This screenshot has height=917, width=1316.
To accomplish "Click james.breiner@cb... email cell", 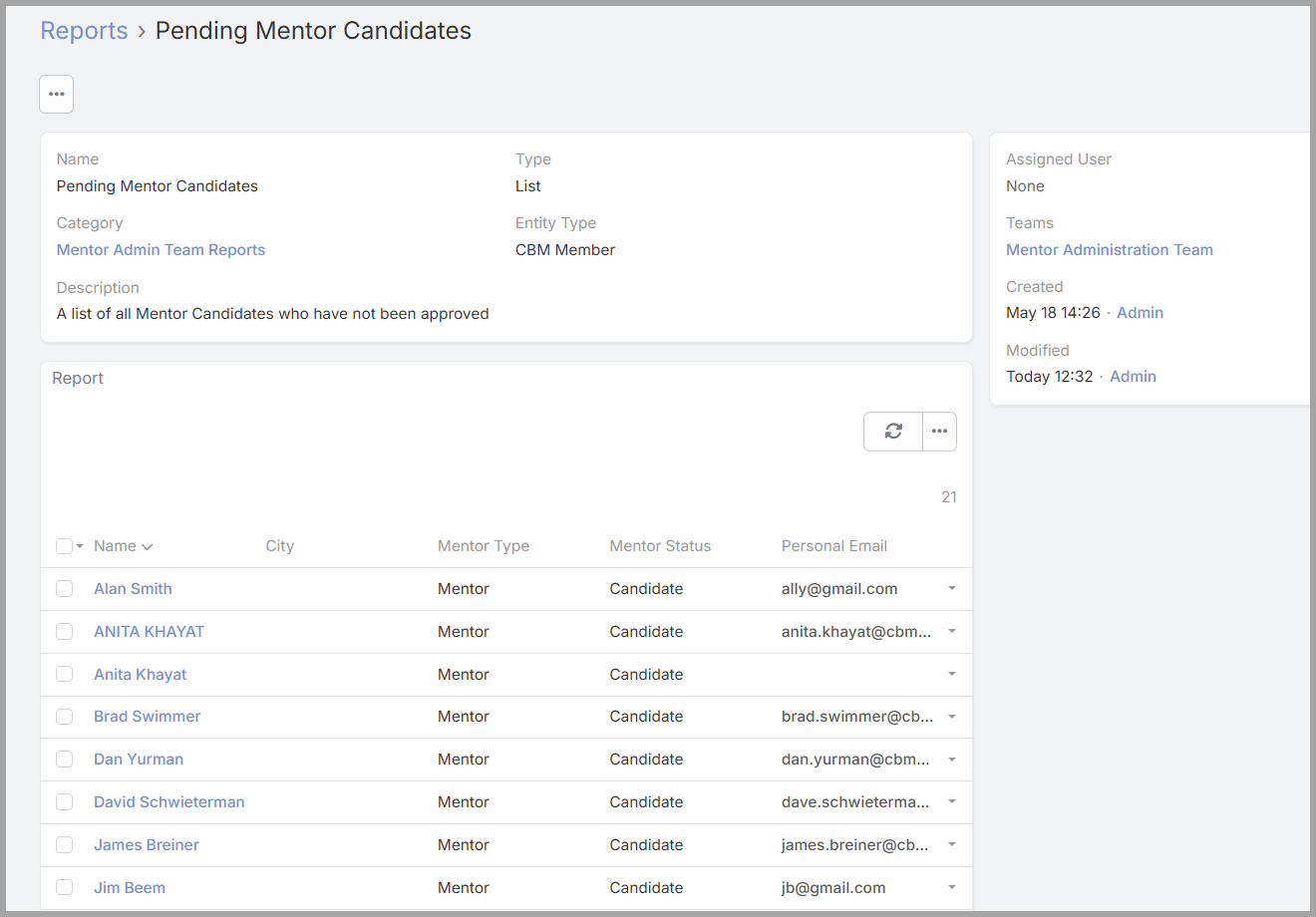I will (854, 845).
